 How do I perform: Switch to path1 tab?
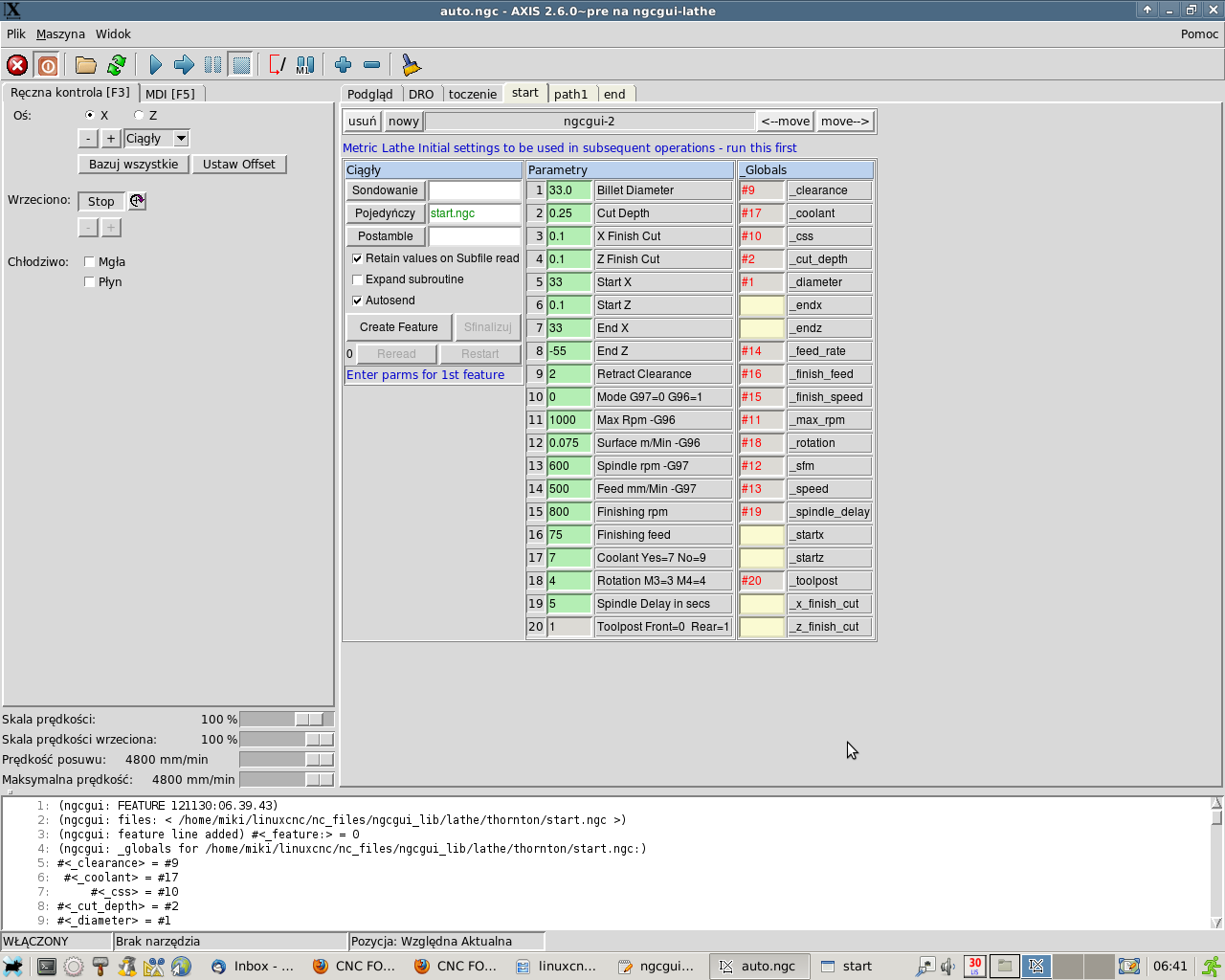(571, 94)
